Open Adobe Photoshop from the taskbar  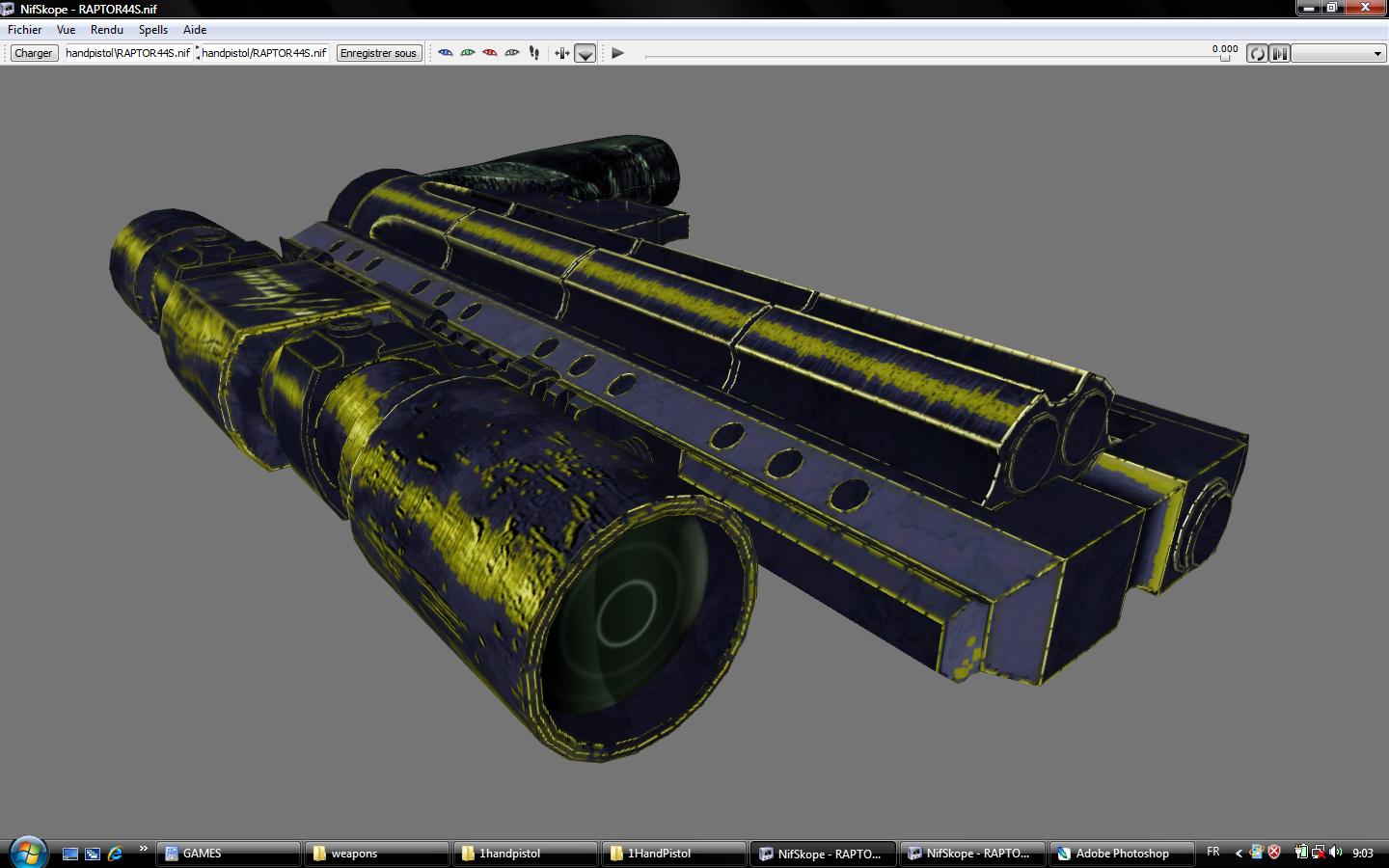[1120, 854]
